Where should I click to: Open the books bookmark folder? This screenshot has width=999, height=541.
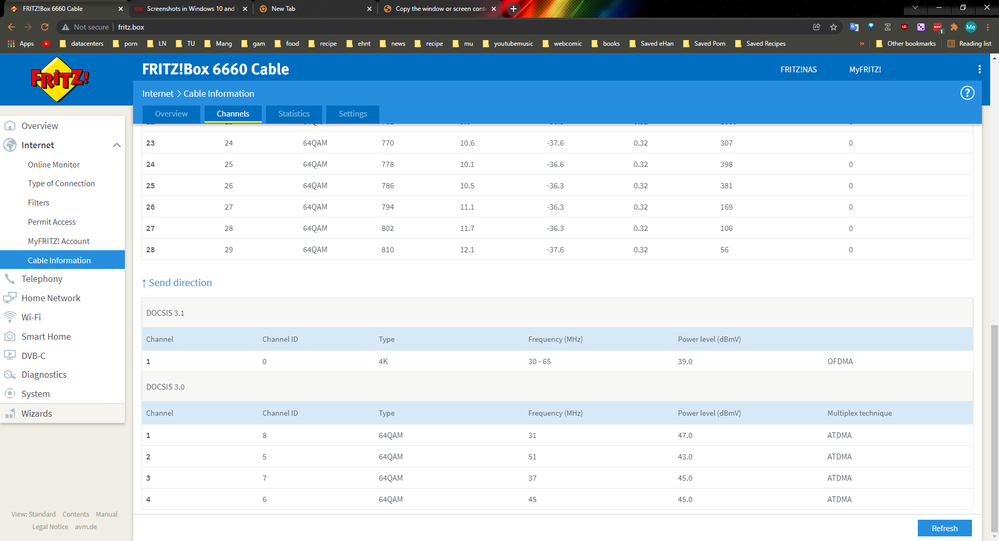[x=605, y=43]
